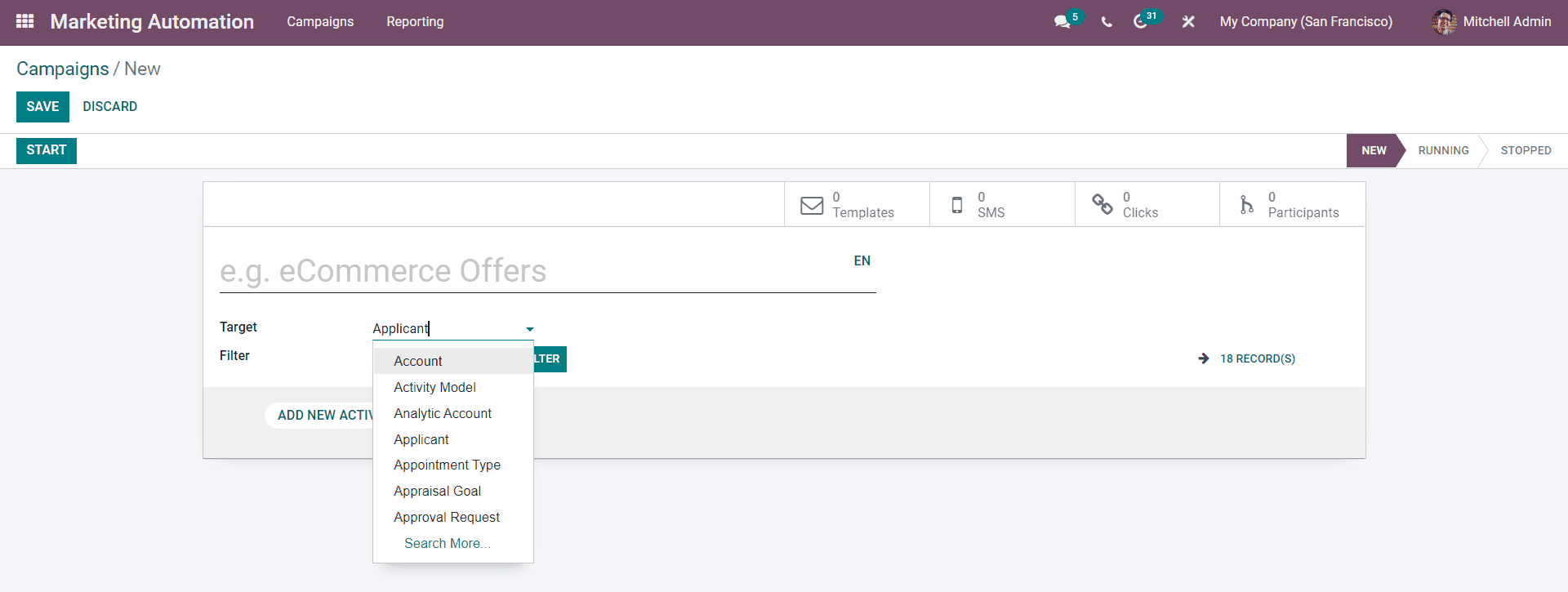Click Mitchell Admin avatar picture
This screenshot has width=1568, height=592.
click(x=1444, y=22)
